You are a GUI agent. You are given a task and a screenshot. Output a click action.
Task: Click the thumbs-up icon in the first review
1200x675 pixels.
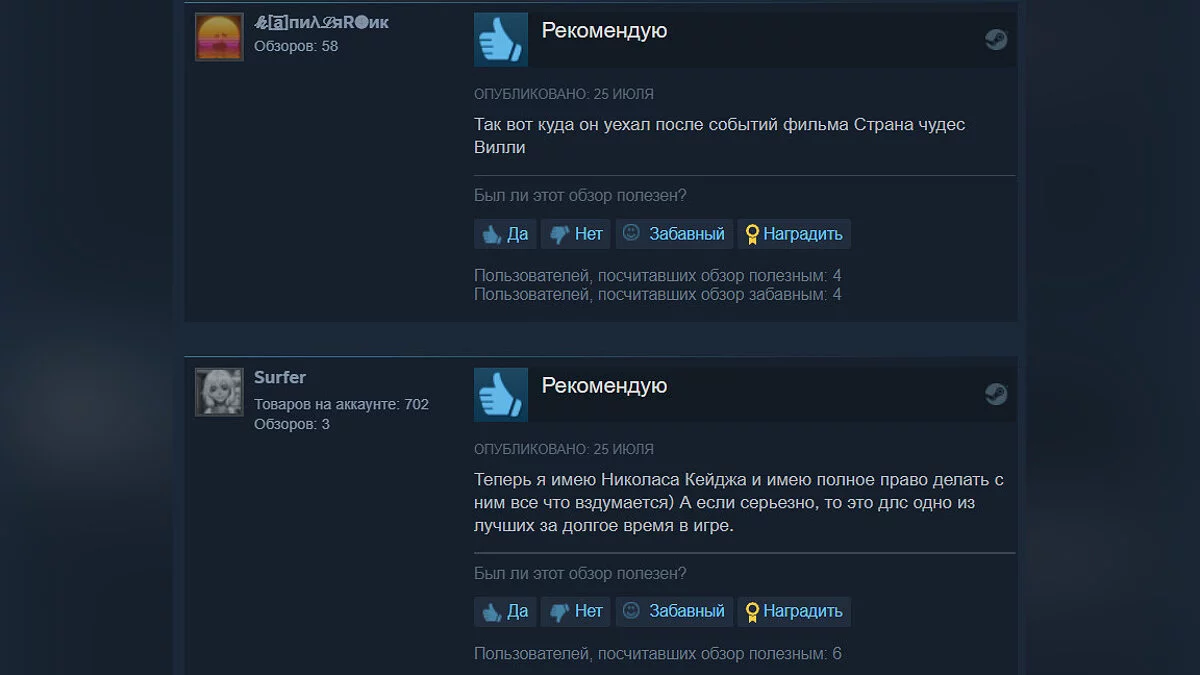[x=500, y=40]
